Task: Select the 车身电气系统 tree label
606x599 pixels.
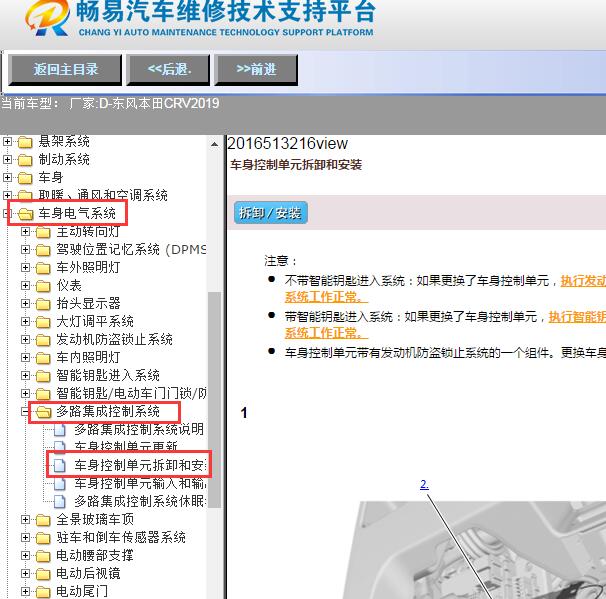Action: click(77, 213)
